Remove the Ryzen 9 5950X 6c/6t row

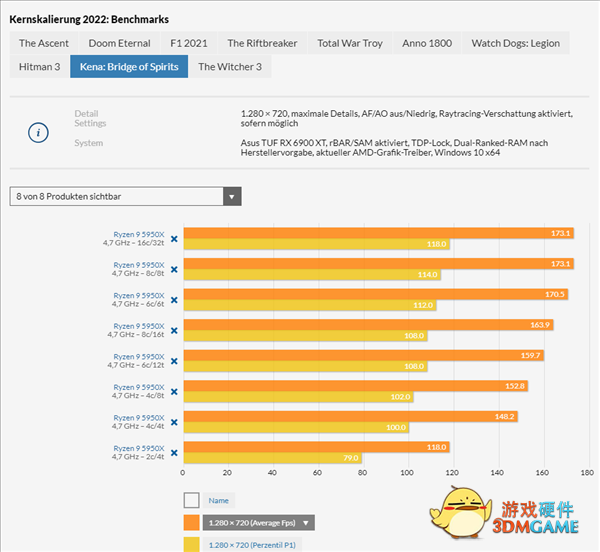click(174, 300)
